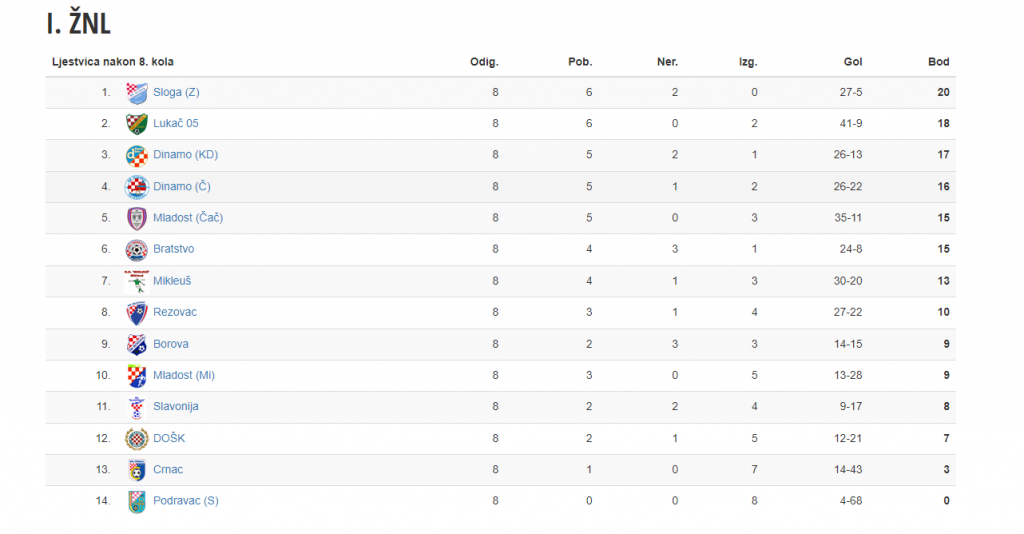Click the Sloga (Z) club crest icon
This screenshot has height=534, width=1024.
136,93
